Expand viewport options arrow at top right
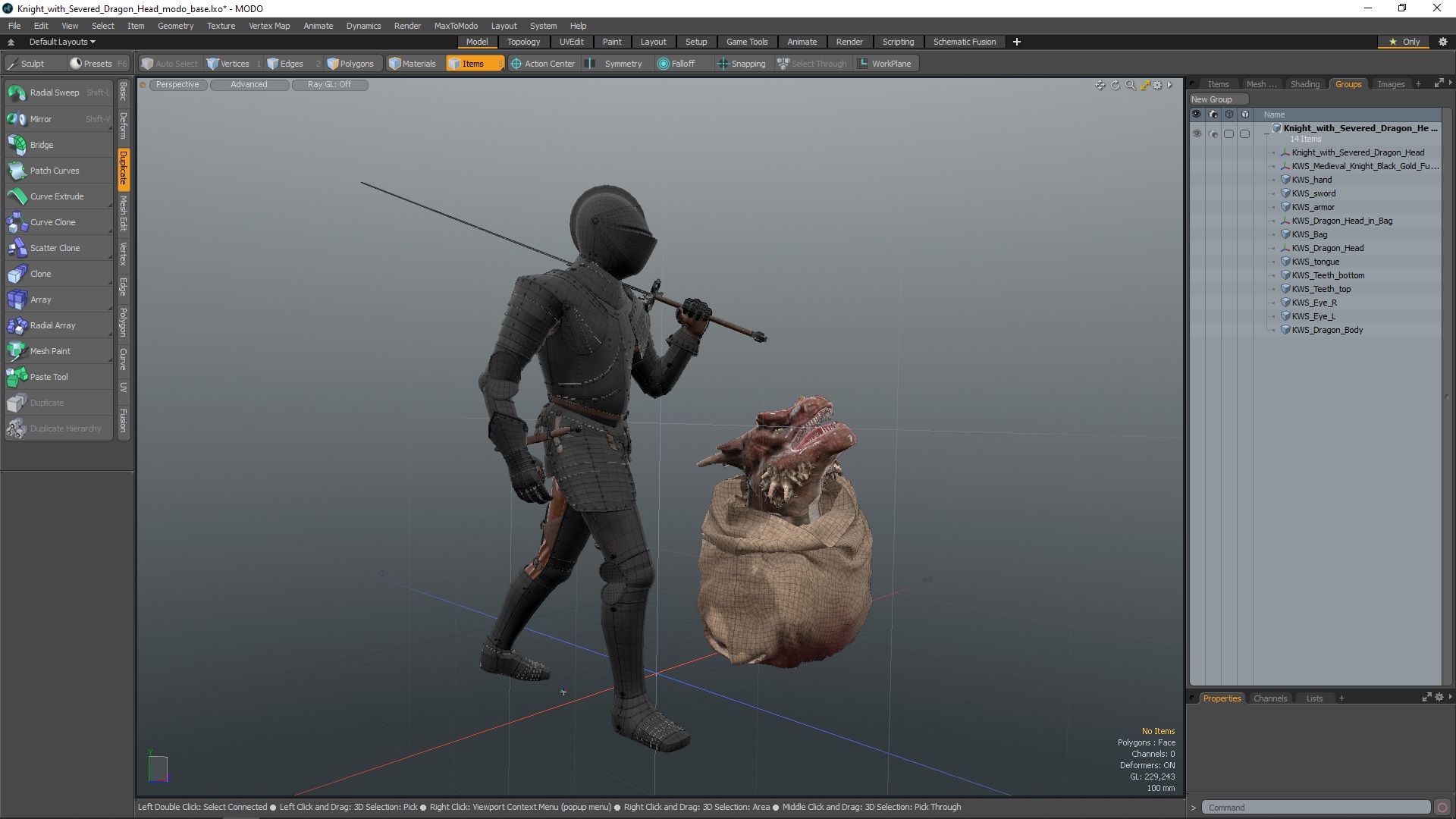Screen dimensions: 1456x819 [x=1170, y=85]
